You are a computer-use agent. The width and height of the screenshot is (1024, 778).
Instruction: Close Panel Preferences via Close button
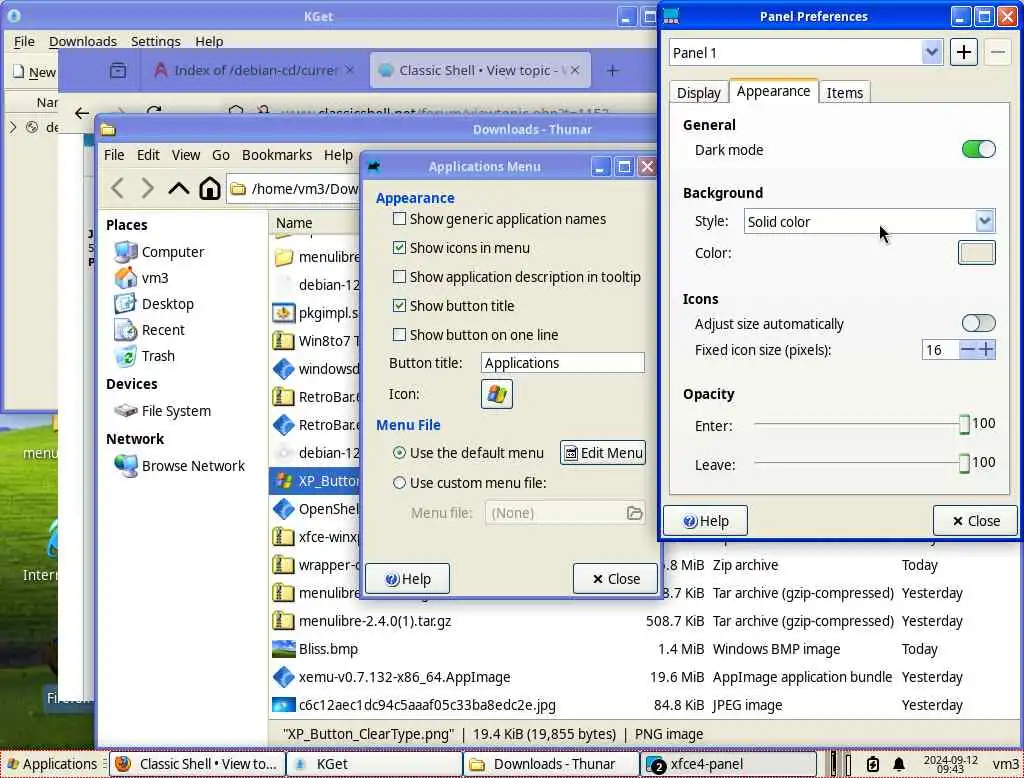pos(975,521)
